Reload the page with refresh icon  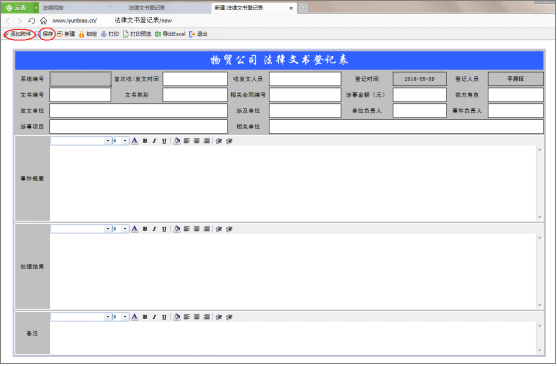pos(32,21)
